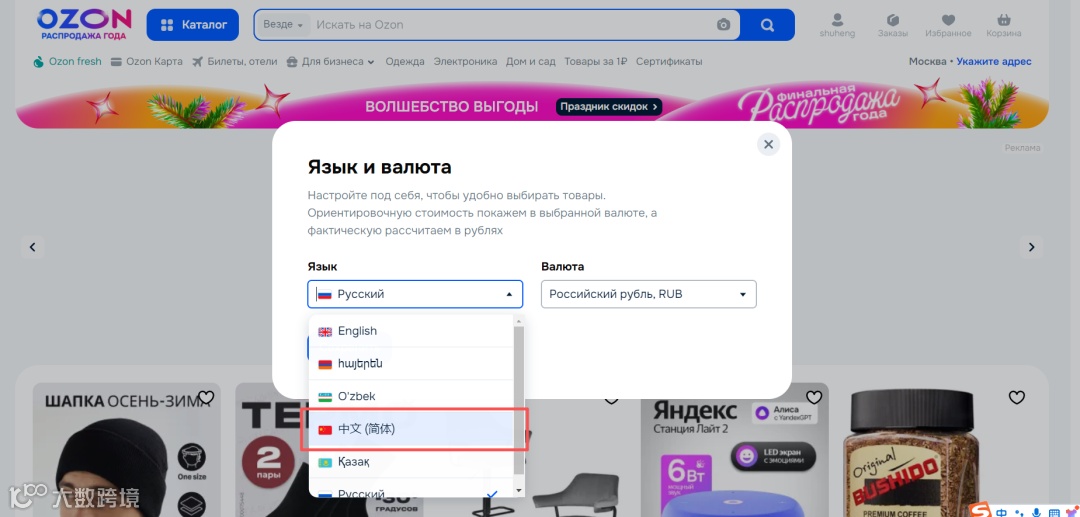
Task: Open the Избранное heart icon
Action: (948, 25)
